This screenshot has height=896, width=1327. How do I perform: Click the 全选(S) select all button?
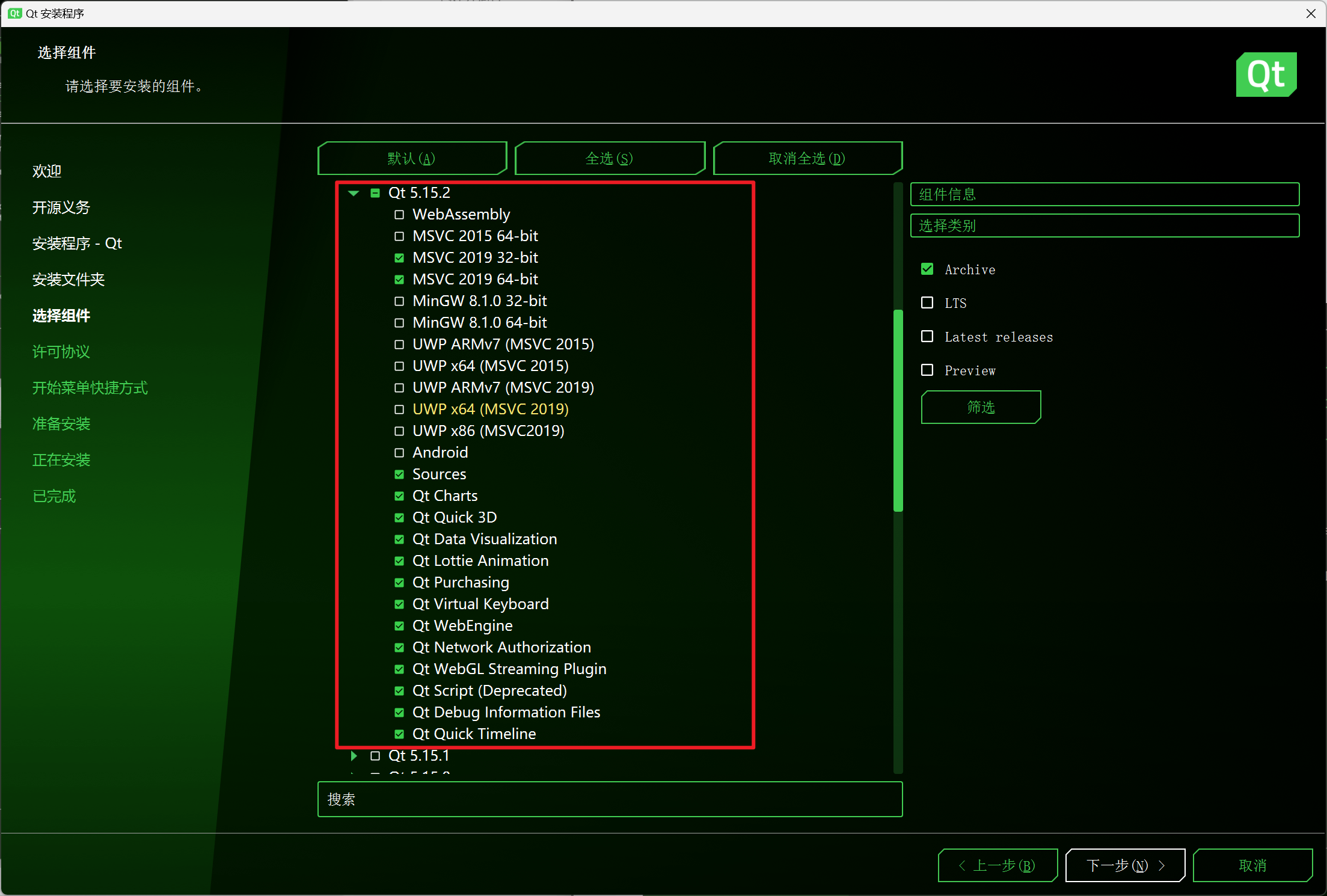click(x=610, y=158)
